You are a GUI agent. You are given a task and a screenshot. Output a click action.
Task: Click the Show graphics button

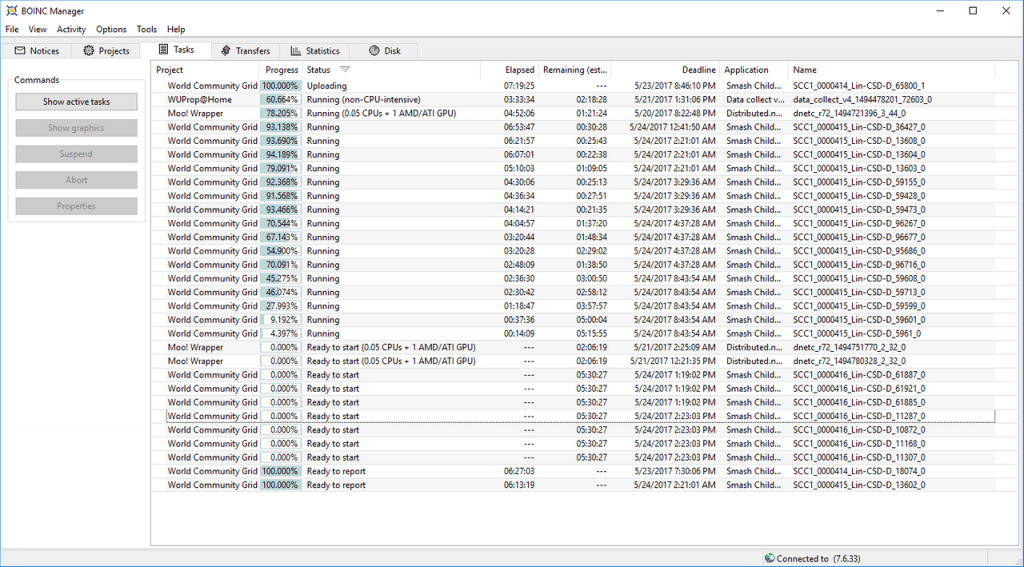coord(76,127)
